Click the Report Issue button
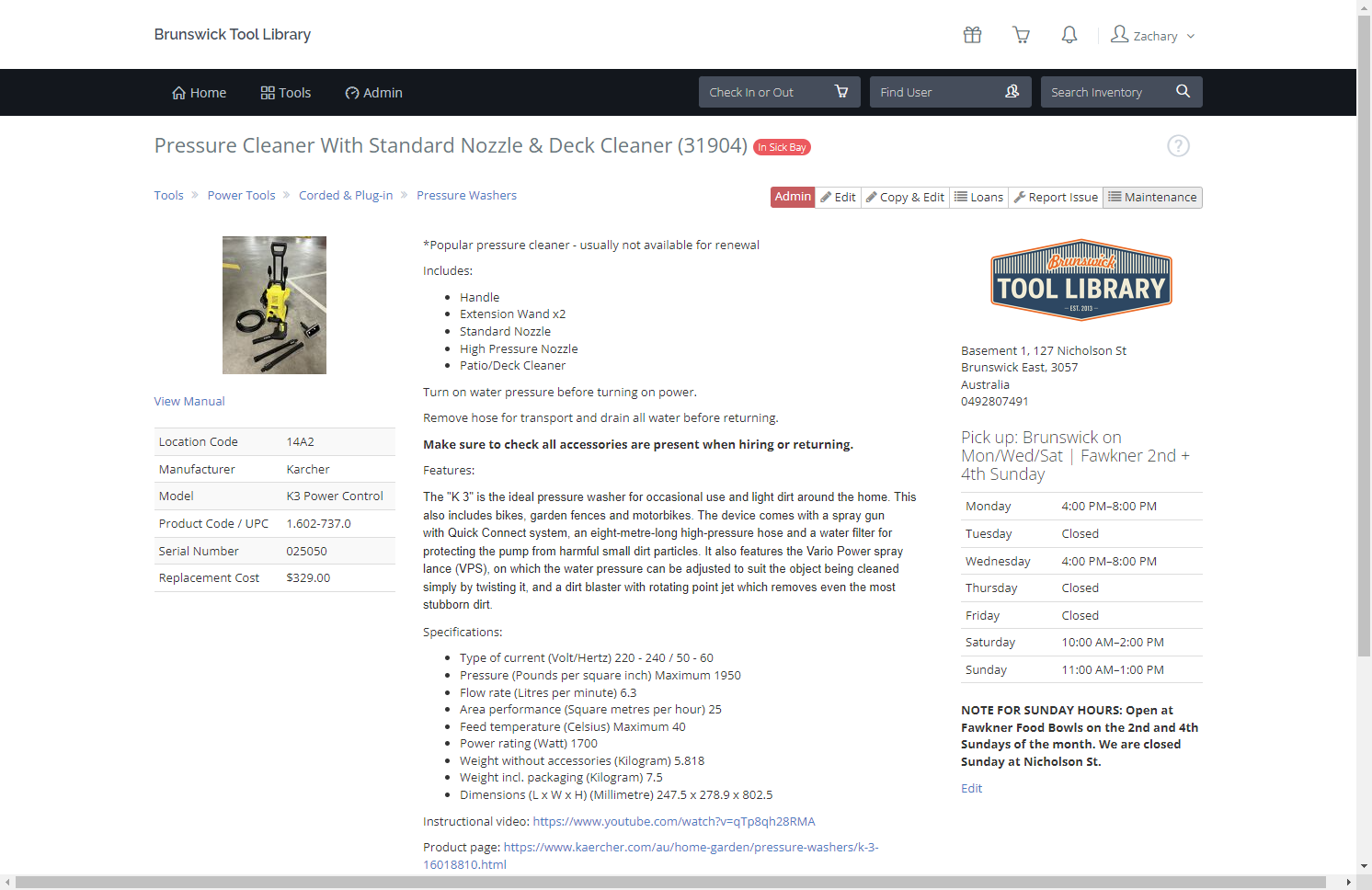Image resolution: width=1372 pixels, height=890 pixels. click(x=1056, y=198)
